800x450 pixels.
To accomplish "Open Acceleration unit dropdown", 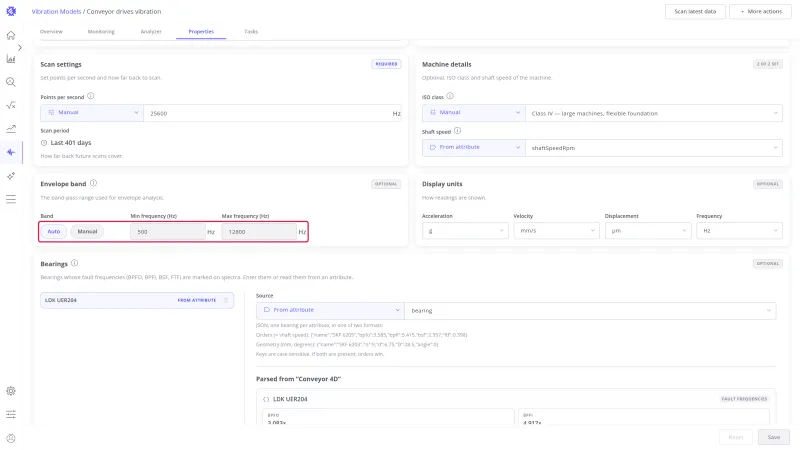I will [465, 231].
